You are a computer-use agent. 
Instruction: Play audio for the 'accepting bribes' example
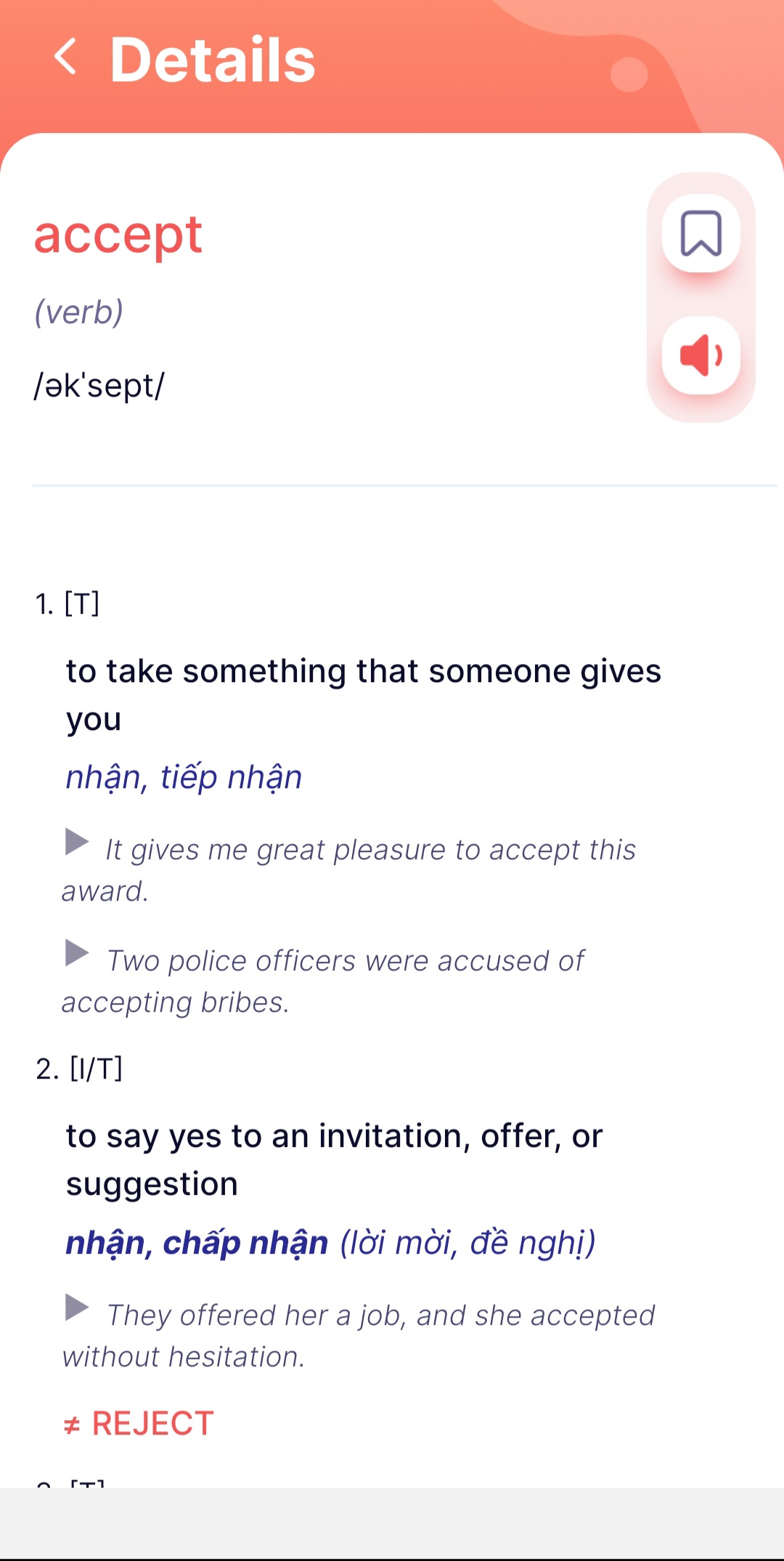77,953
